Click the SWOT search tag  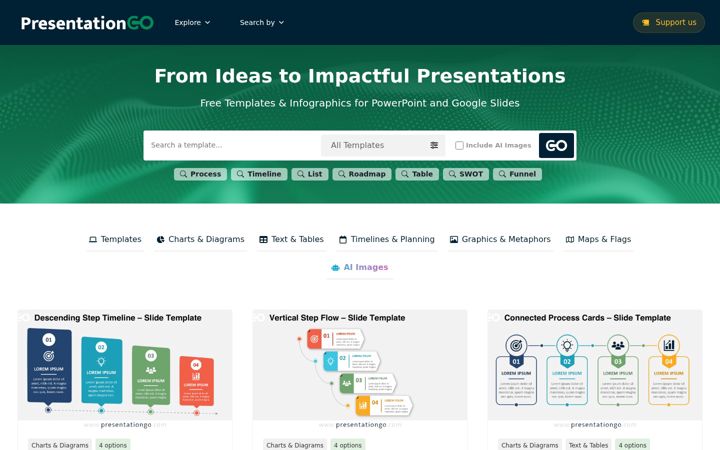[466, 174]
